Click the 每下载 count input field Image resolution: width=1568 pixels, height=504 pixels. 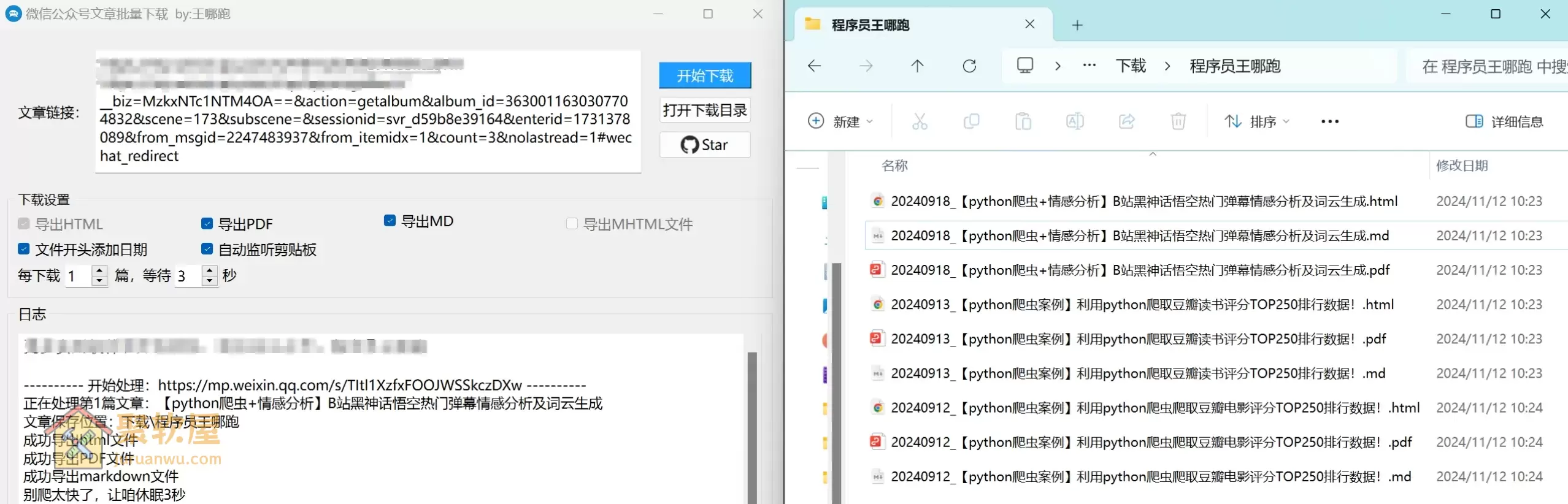[79, 276]
